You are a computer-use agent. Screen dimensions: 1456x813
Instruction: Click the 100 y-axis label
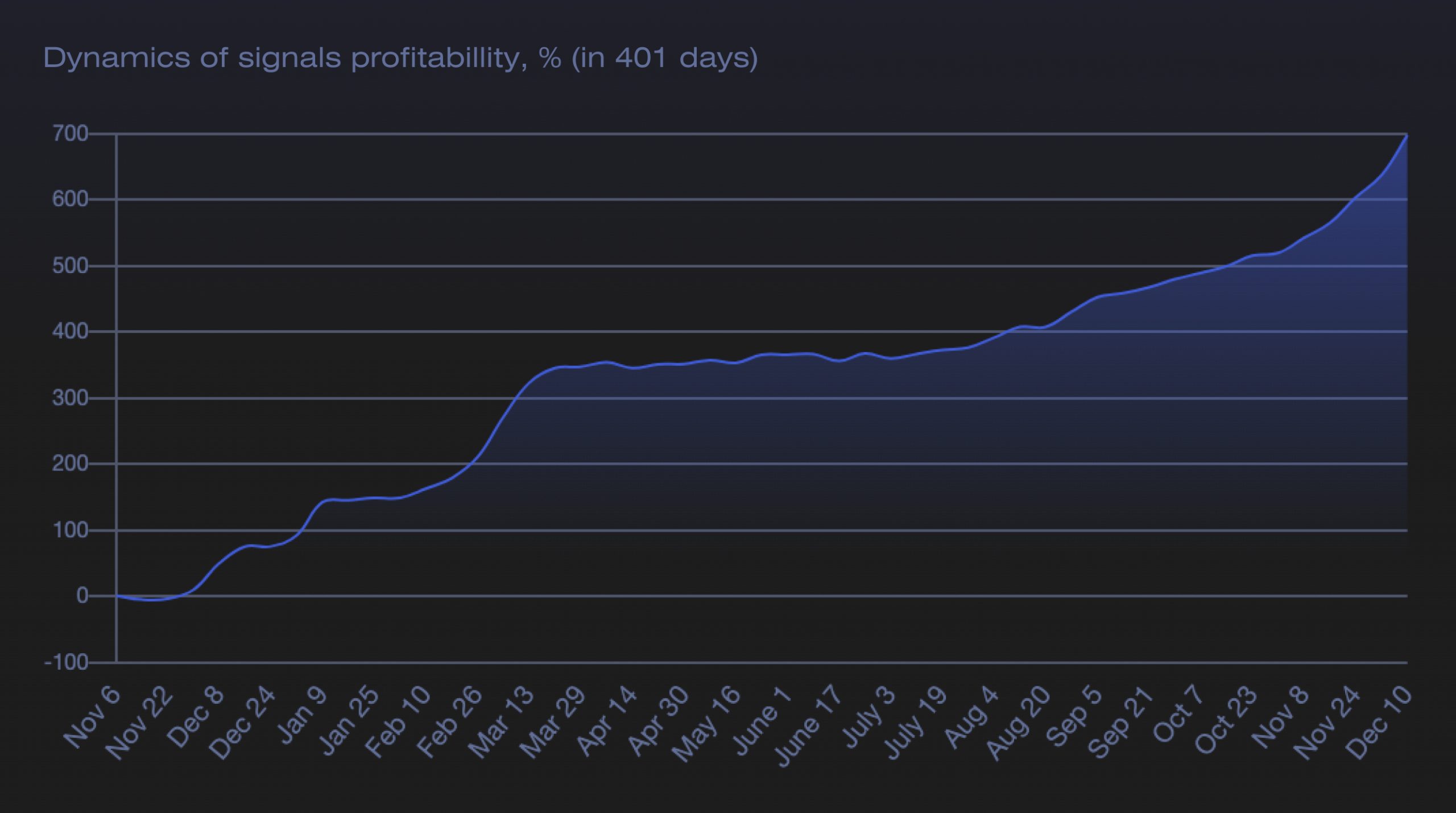70,530
